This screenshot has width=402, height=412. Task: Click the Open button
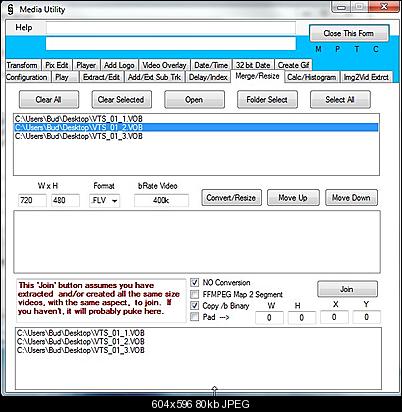[194, 100]
